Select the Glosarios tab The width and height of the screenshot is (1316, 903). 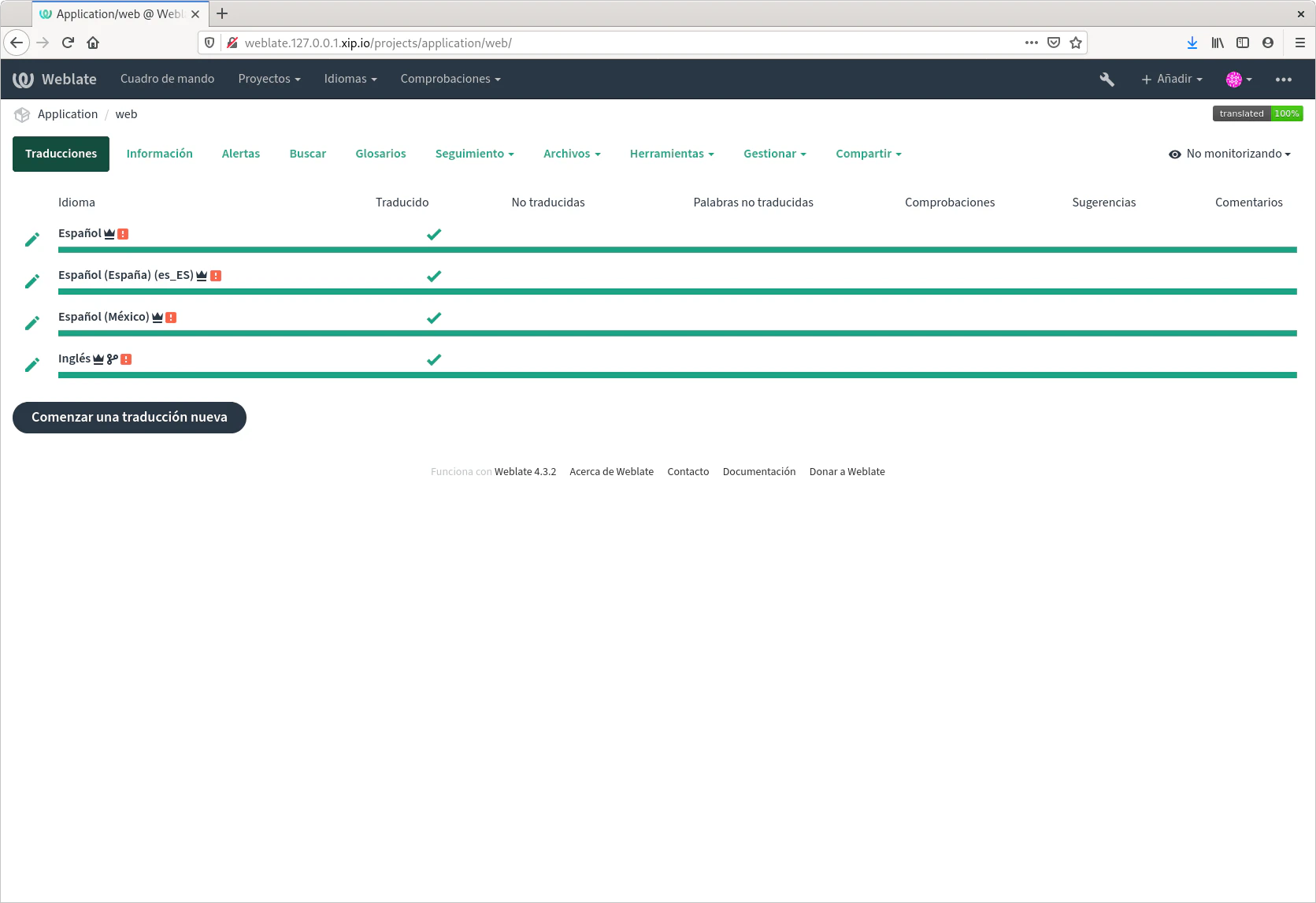pyautogui.click(x=380, y=154)
